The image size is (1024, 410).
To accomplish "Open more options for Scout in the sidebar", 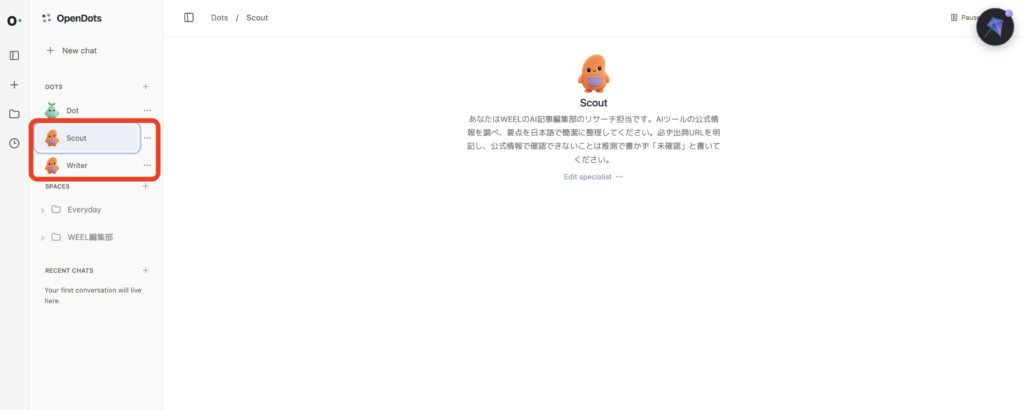I will coord(147,138).
